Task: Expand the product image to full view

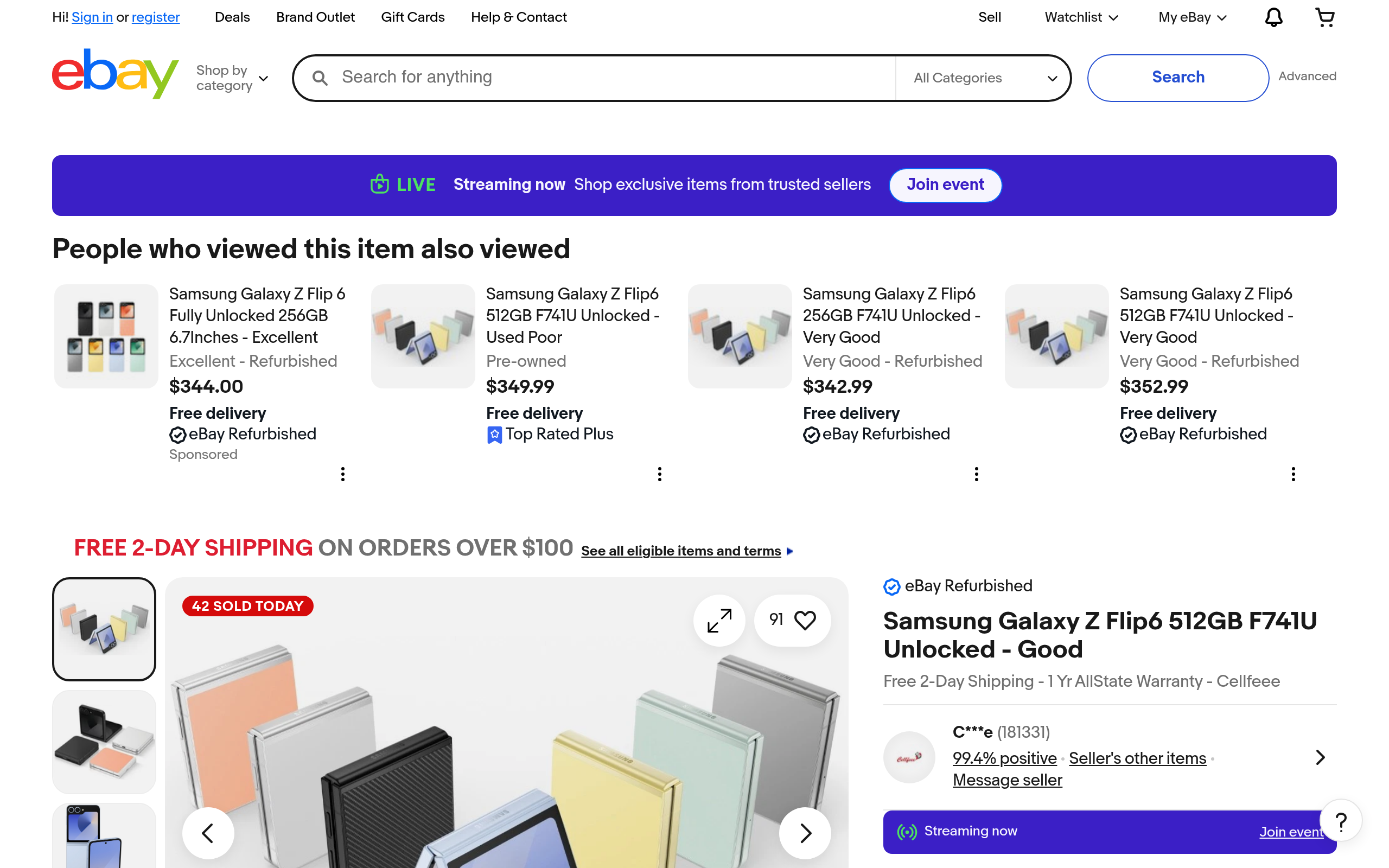Action: pyautogui.click(x=718, y=621)
